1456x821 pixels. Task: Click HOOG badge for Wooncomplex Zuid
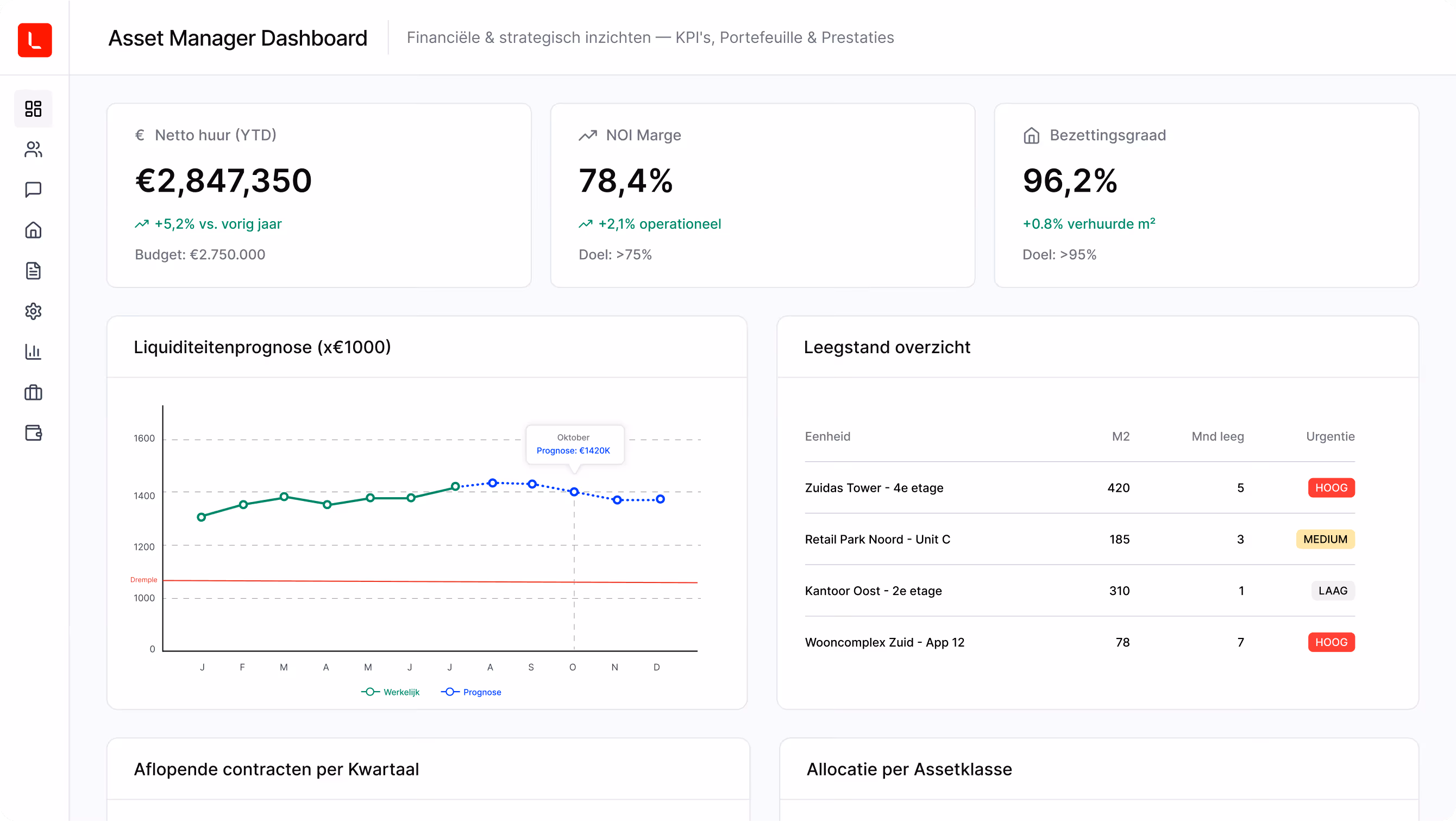[x=1331, y=642]
